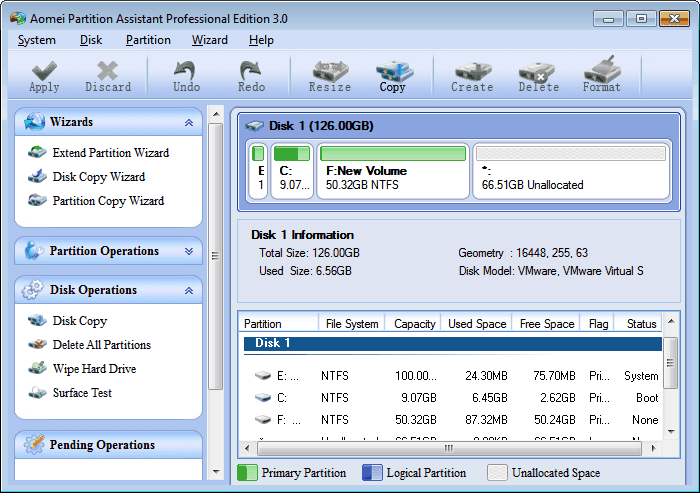Sort by Status column header
700x493 pixels.
click(x=640, y=323)
